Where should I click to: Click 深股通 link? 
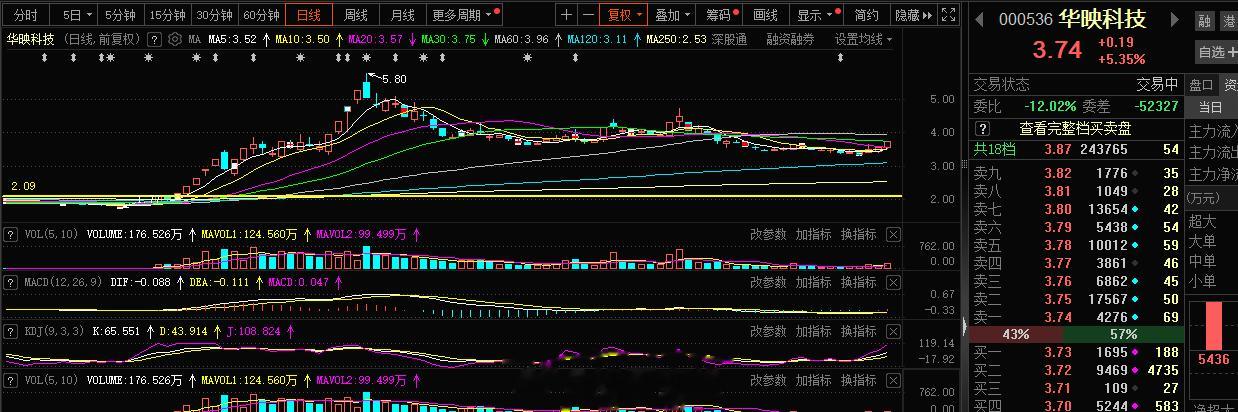pyautogui.click(x=728, y=39)
